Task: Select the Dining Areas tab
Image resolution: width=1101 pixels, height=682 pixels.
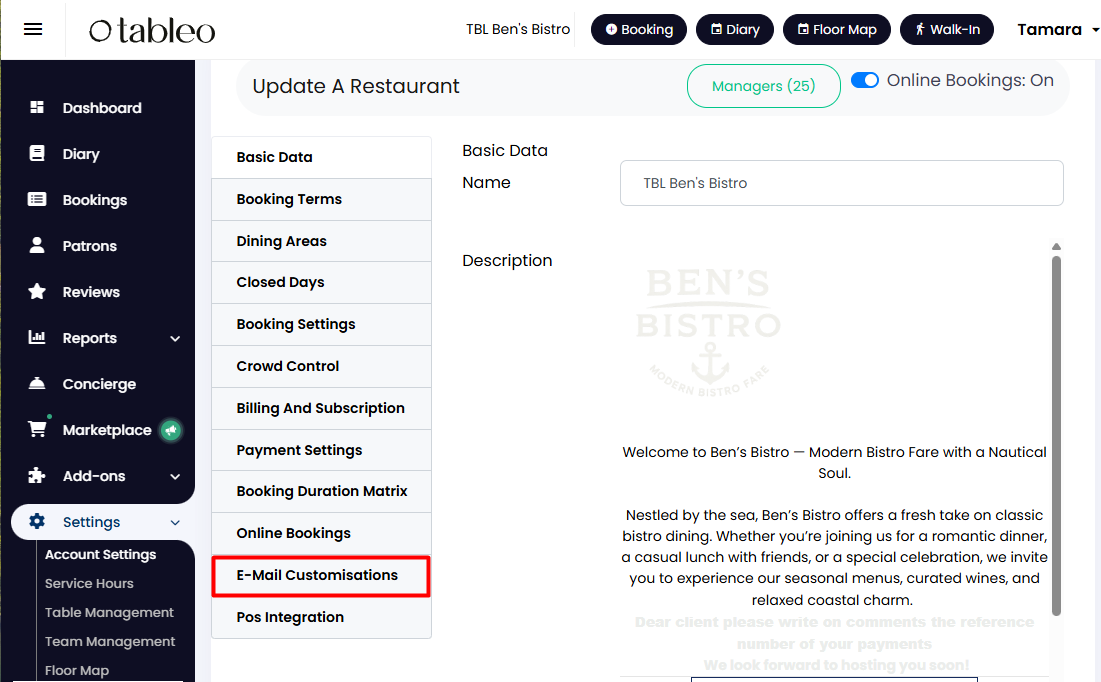Action: pyautogui.click(x=322, y=241)
